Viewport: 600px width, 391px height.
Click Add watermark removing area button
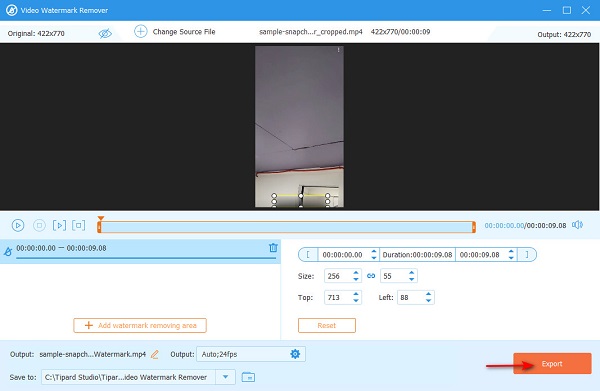point(140,326)
